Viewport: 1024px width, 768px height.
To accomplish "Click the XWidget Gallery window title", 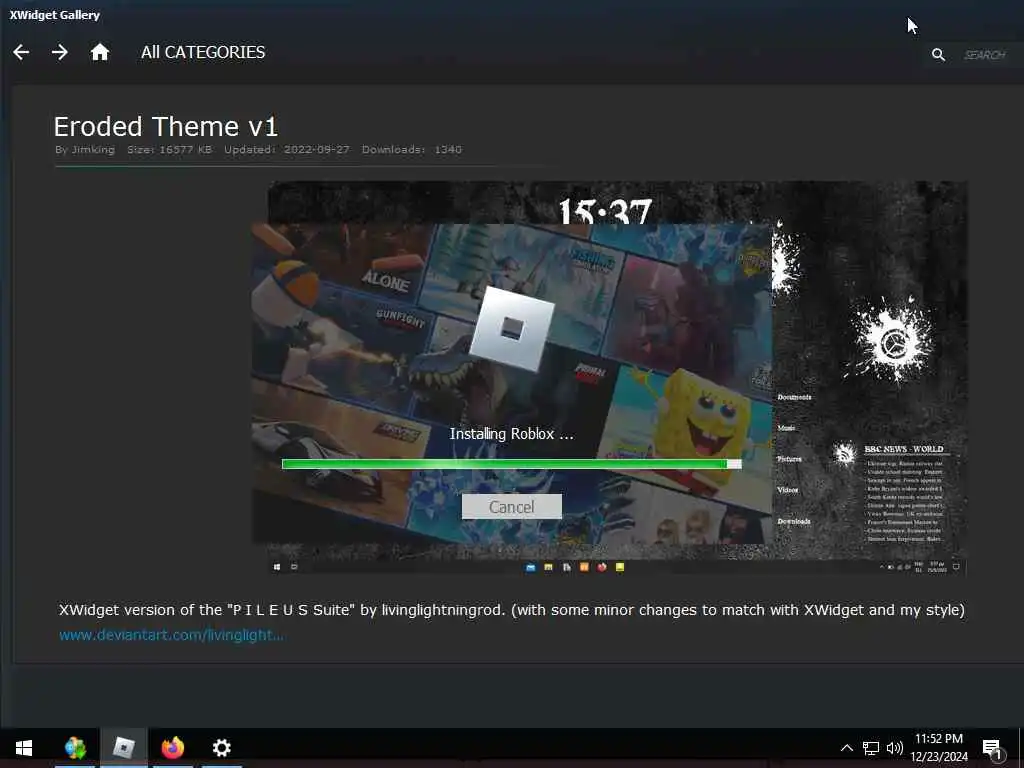I will tap(54, 15).
